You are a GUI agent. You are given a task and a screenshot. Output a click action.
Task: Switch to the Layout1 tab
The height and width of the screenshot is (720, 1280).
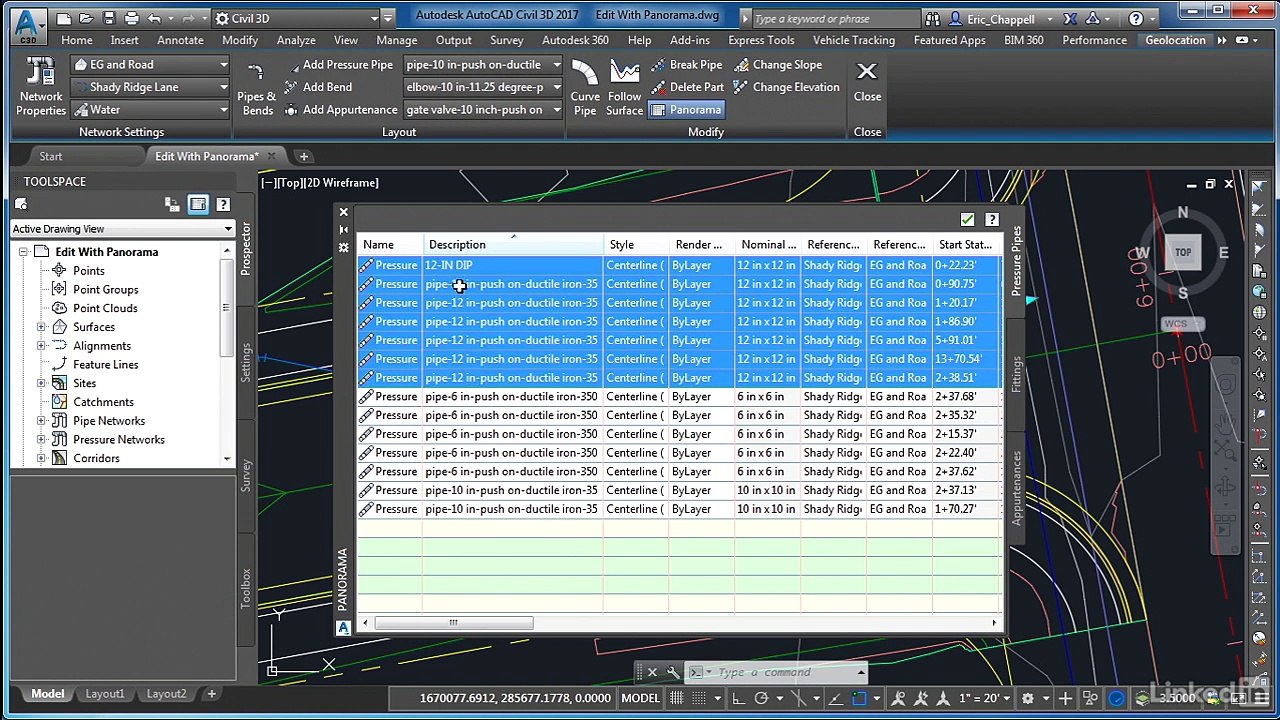point(105,694)
